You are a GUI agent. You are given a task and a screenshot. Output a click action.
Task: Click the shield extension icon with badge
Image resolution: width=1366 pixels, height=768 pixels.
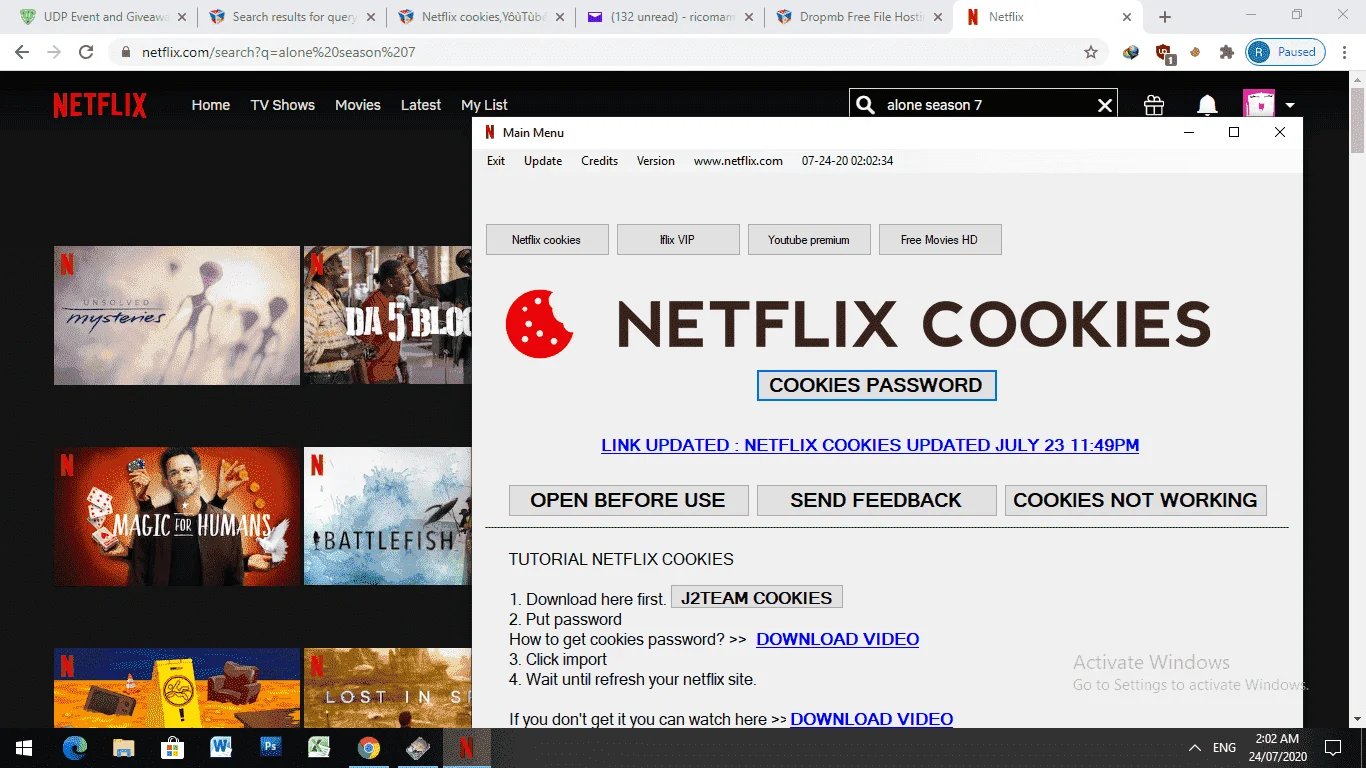1164,53
